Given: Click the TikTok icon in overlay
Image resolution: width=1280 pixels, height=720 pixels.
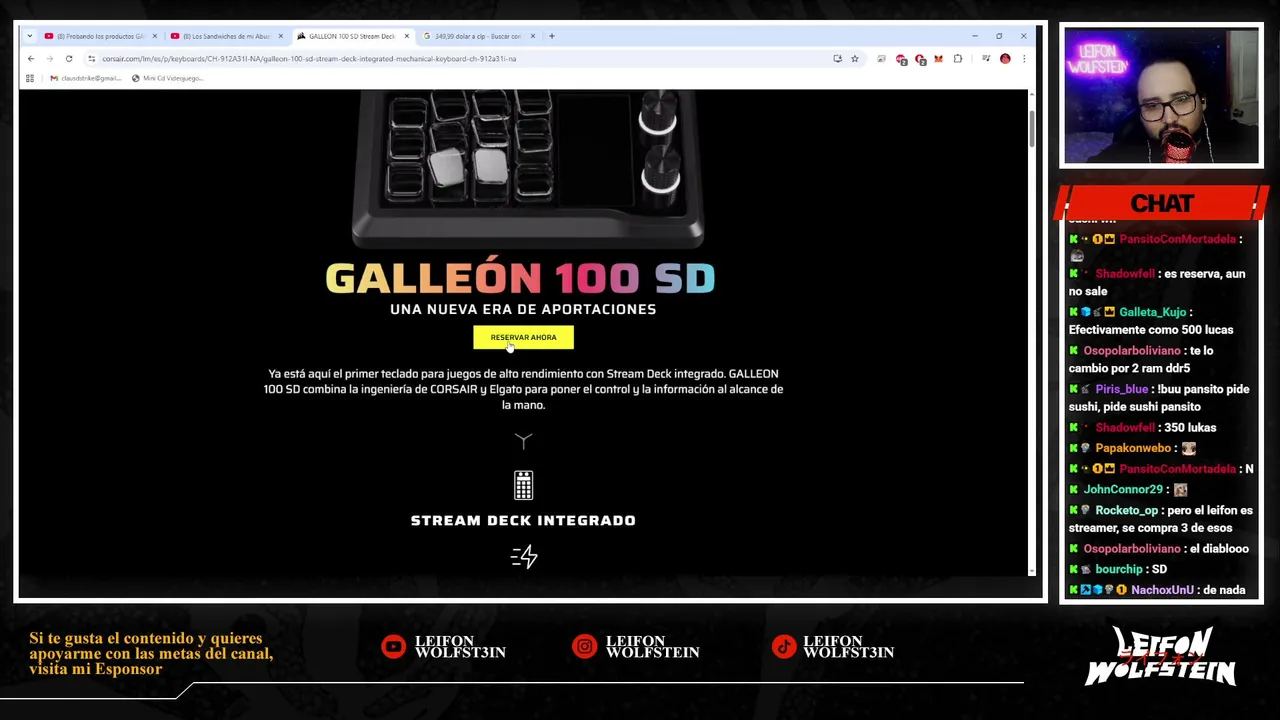Looking at the screenshot, I should 785,647.
